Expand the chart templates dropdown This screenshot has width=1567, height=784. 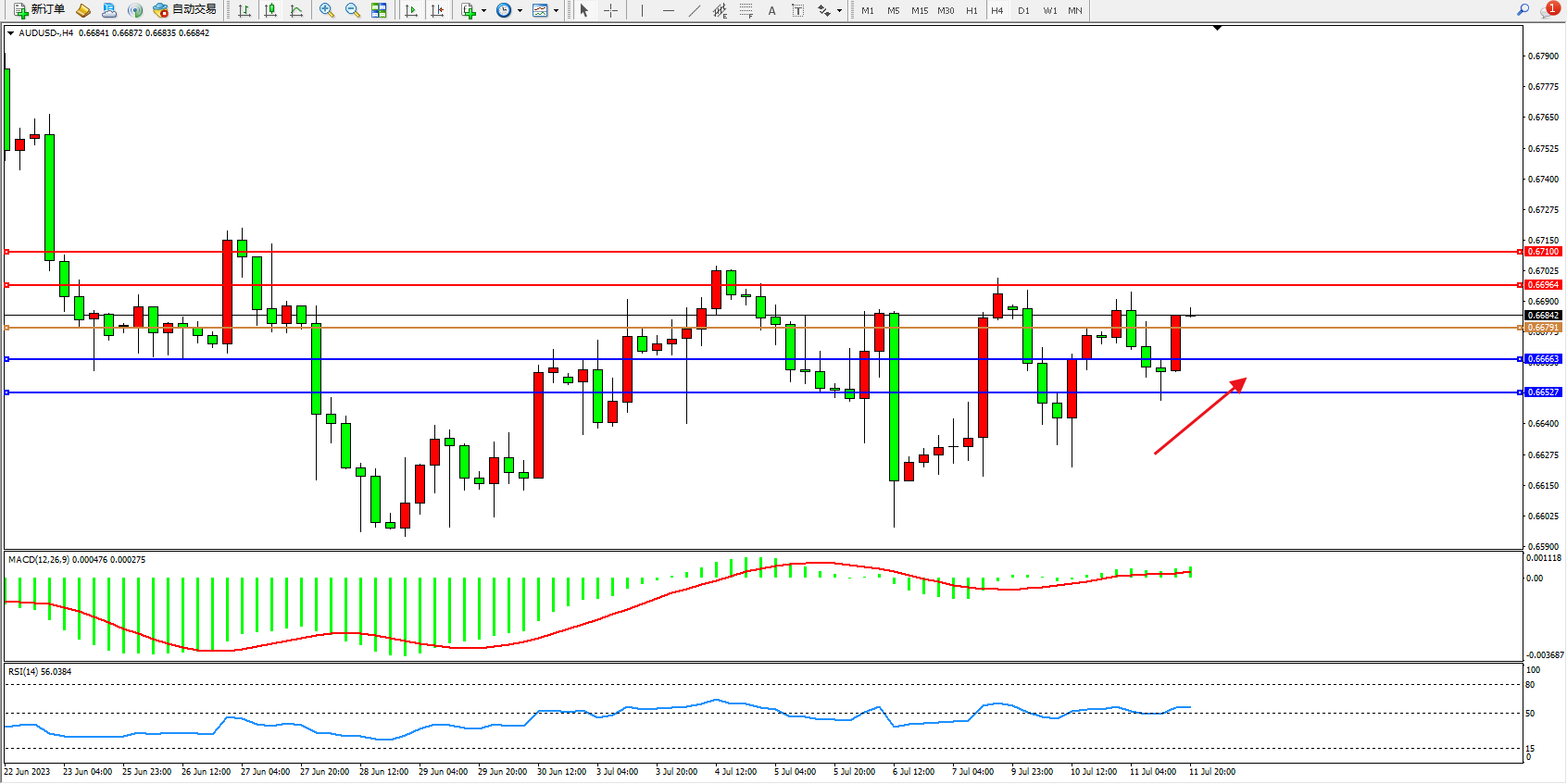(x=556, y=11)
